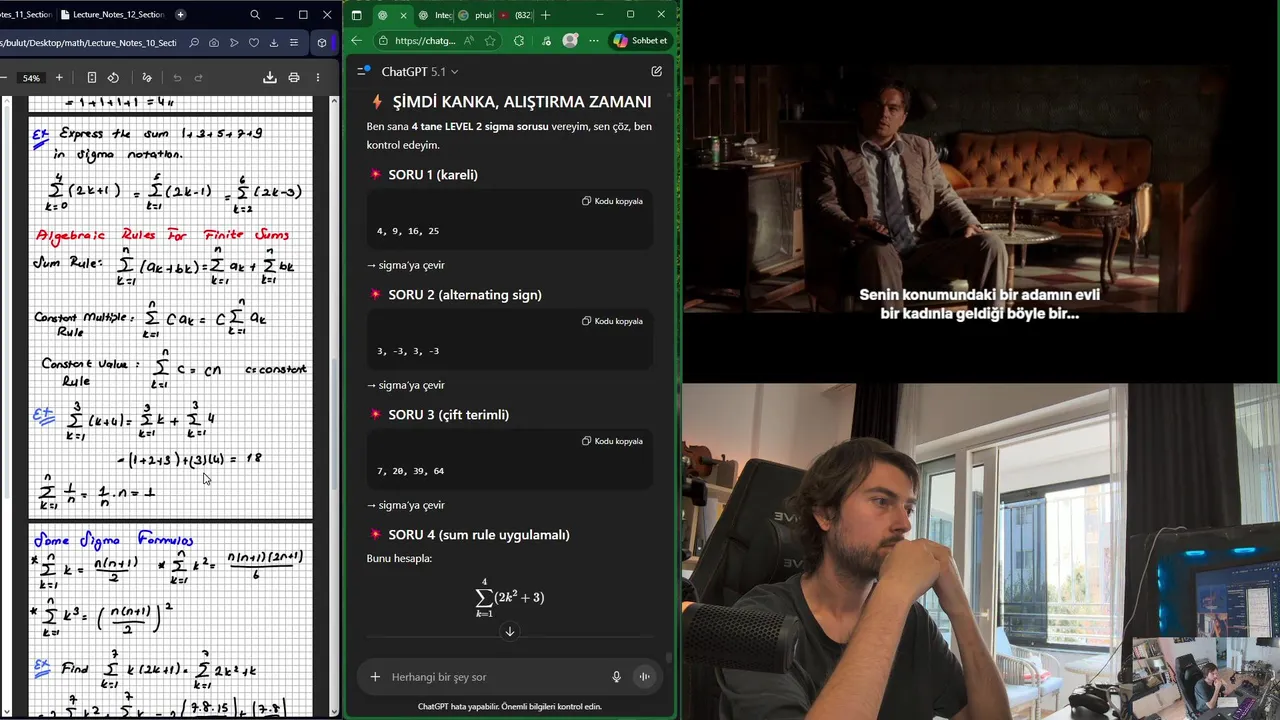The width and height of the screenshot is (1280, 720).
Task: Open PDF viewer more options menu
Action: tap(318, 78)
